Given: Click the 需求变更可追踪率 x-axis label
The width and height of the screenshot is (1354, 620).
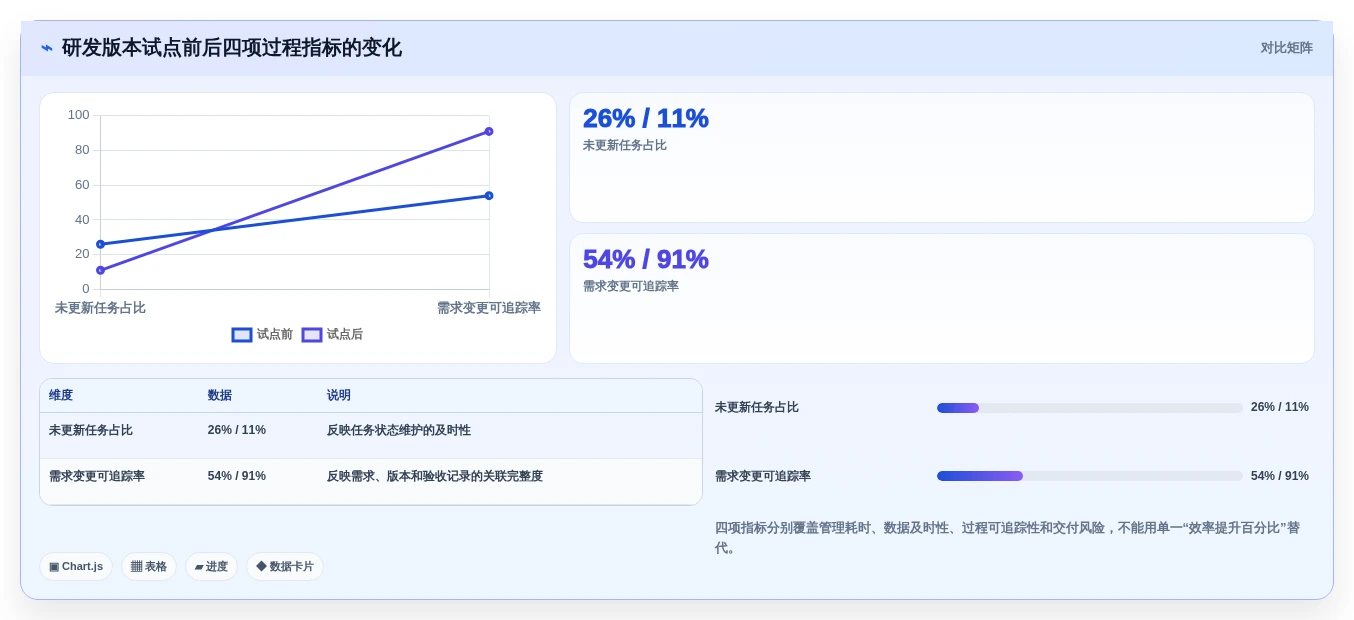Looking at the screenshot, I should 489,308.
